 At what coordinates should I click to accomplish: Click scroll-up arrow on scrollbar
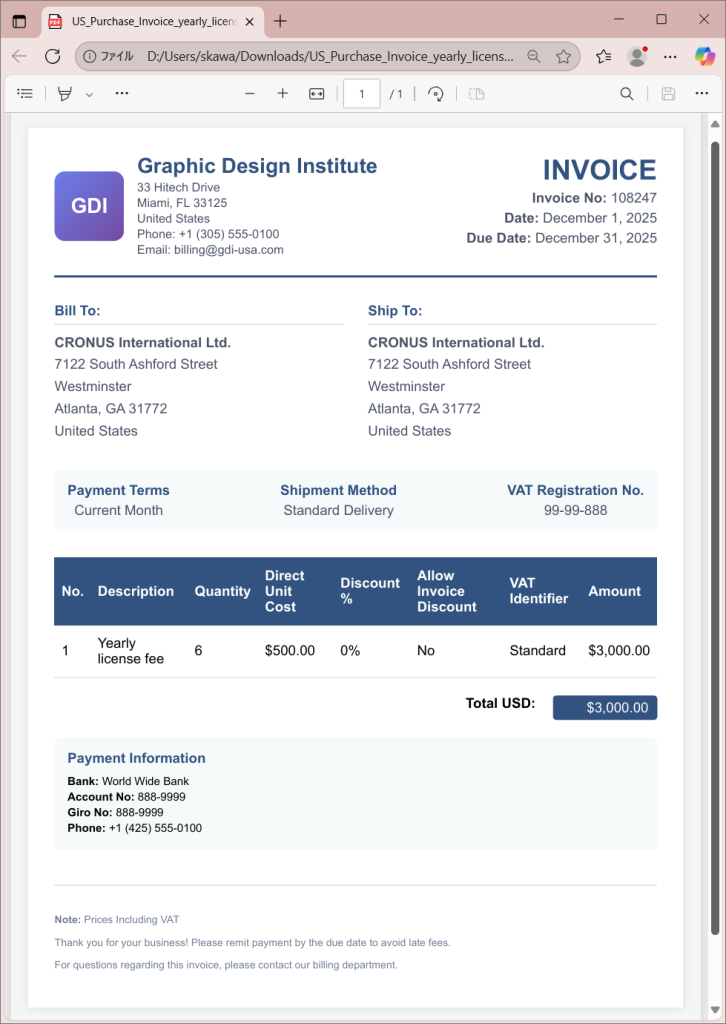[714, 124]
